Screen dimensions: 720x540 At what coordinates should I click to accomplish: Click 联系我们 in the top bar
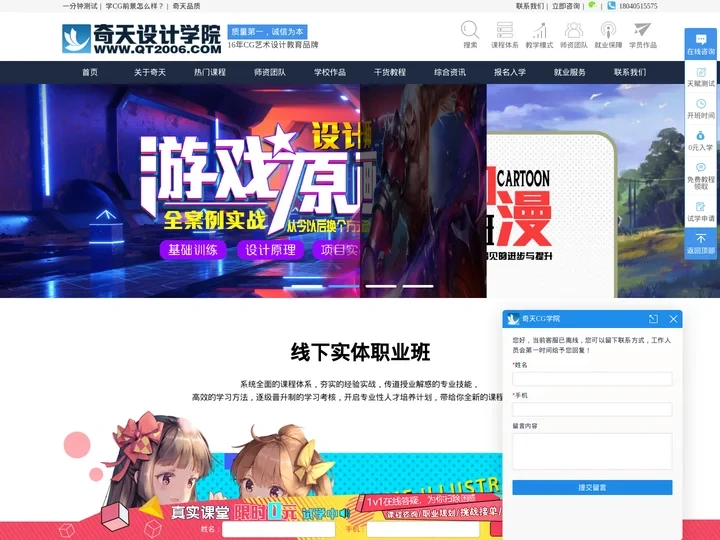[530, 6]
